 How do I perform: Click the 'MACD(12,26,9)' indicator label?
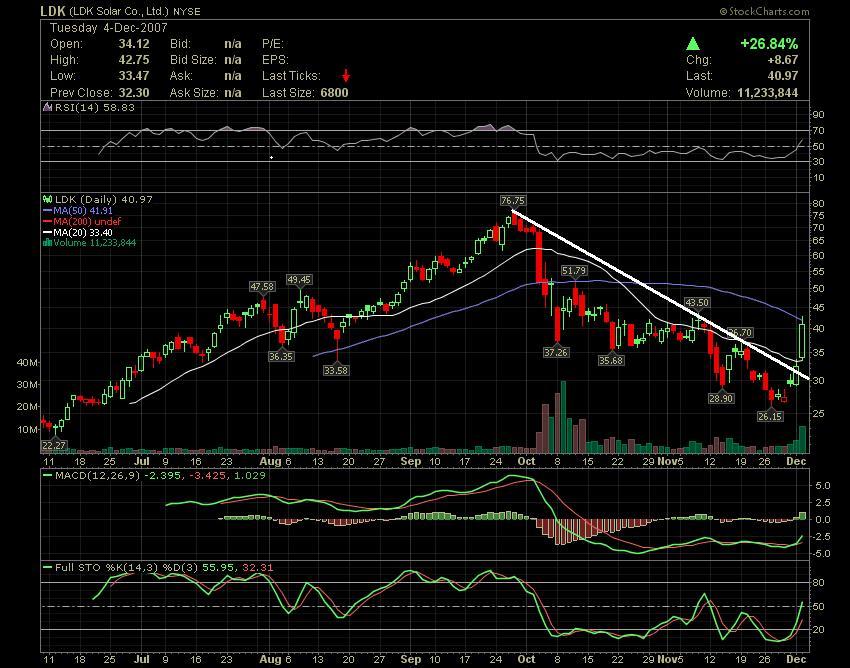tap(98, 476)
